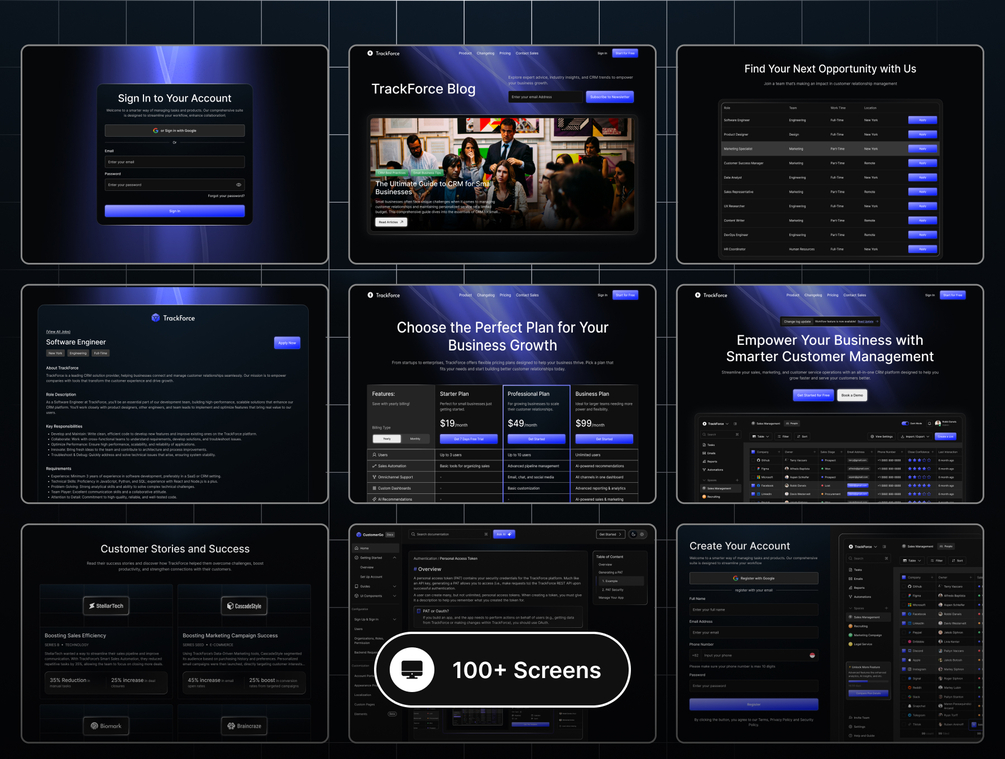
Task: Select Monthly billing type on pricing page
Action: pyautogui.click(x=415, y=438)
